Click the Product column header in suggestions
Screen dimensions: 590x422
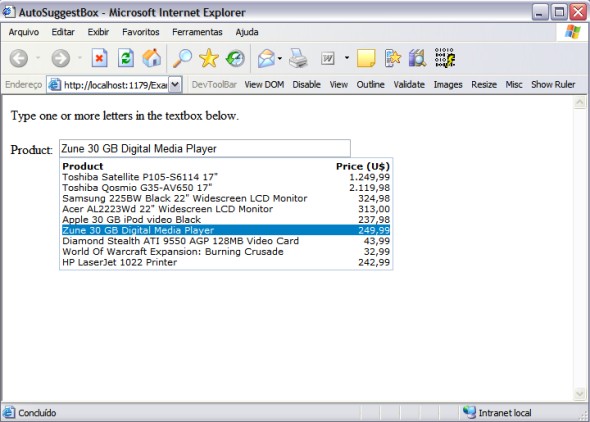(x=83, y=166)
